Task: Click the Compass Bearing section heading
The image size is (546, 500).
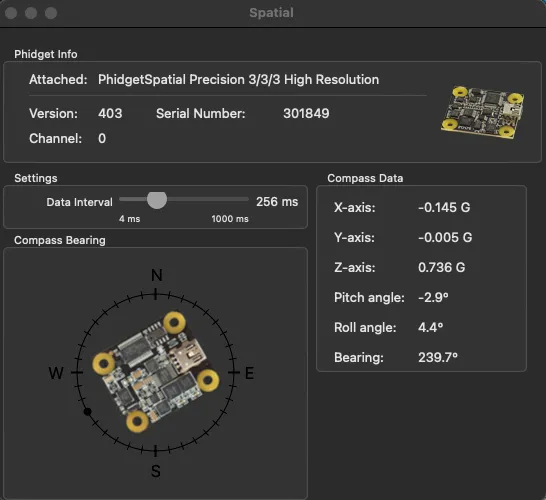Action: (60, 240)
